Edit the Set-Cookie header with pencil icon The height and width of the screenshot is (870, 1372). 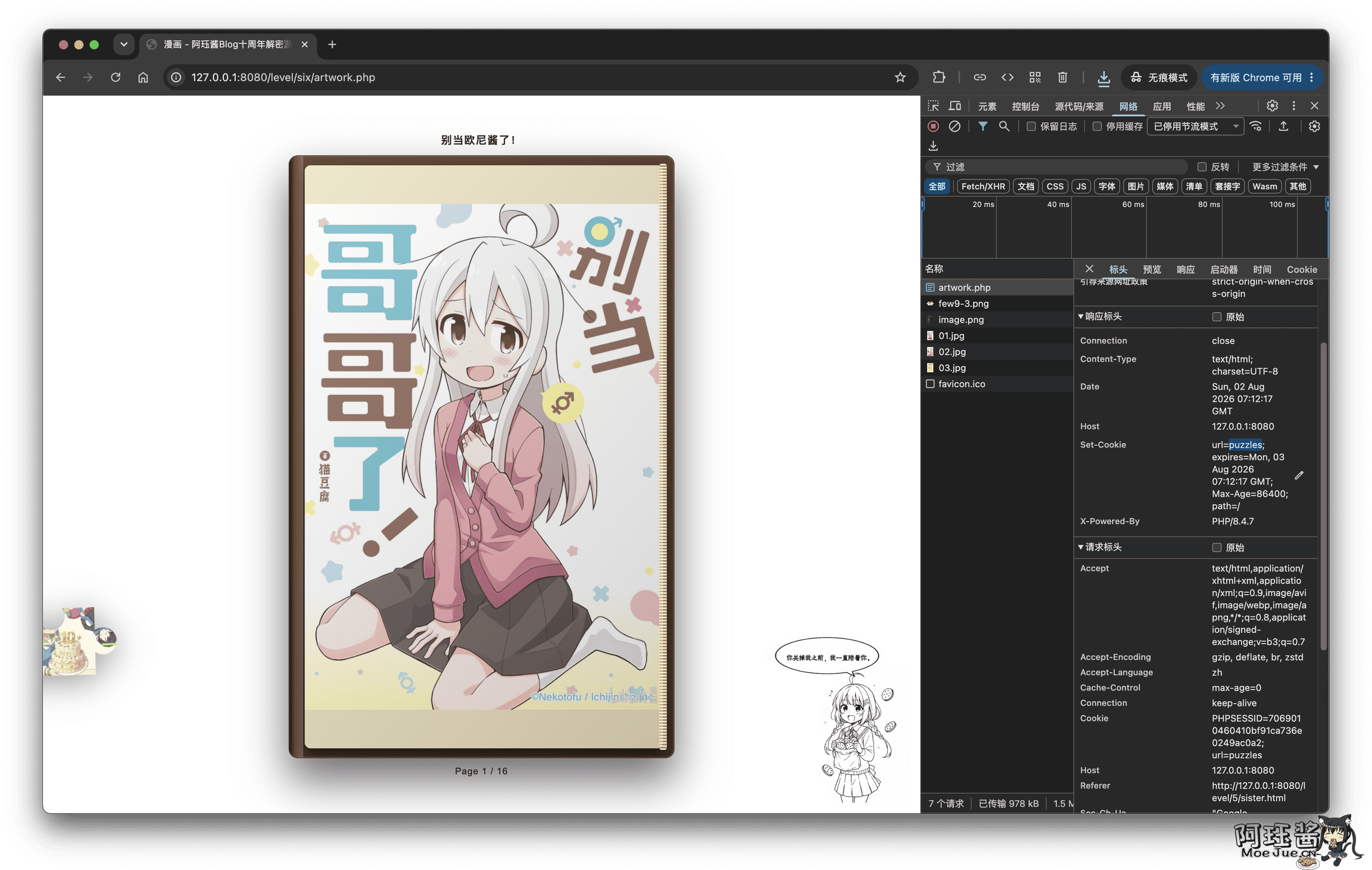[1299, 475]
